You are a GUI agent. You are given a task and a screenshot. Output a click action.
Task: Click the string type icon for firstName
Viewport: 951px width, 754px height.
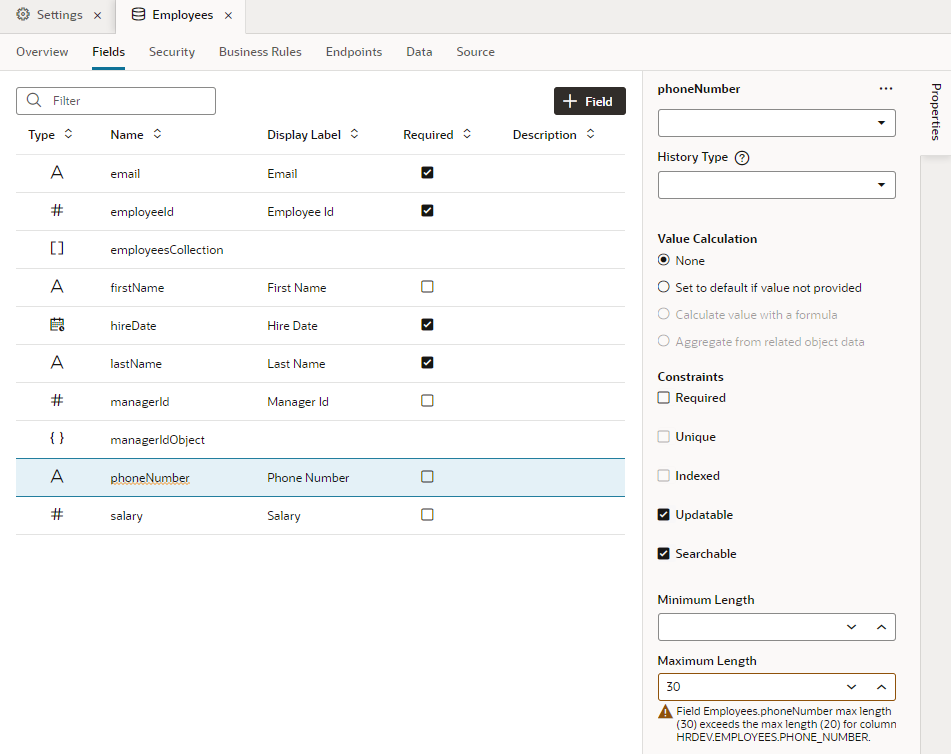click(57, 286)
